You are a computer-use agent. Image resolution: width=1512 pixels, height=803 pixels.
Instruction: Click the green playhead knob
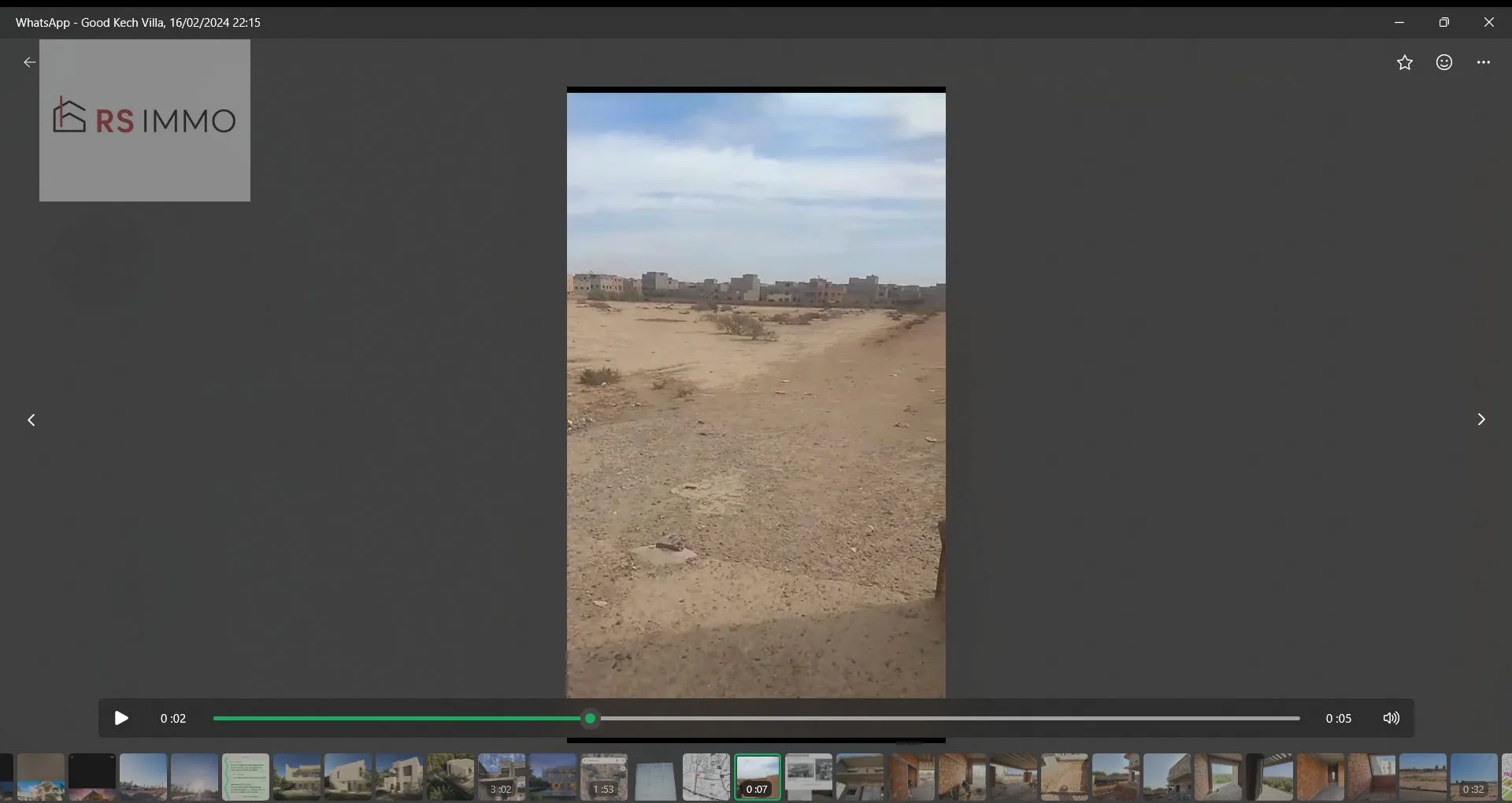pos(590,718)
